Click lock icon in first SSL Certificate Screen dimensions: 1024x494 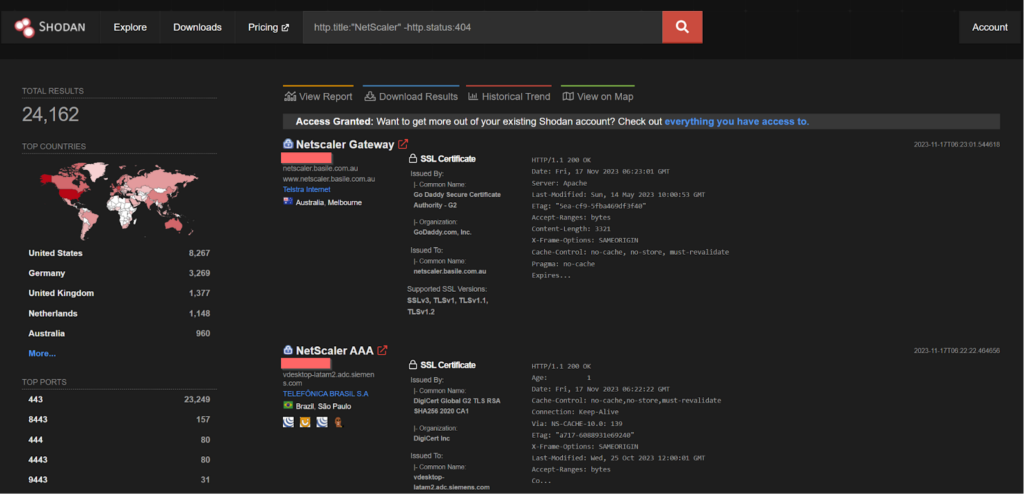pyautogui.click(x=412, y=159)
